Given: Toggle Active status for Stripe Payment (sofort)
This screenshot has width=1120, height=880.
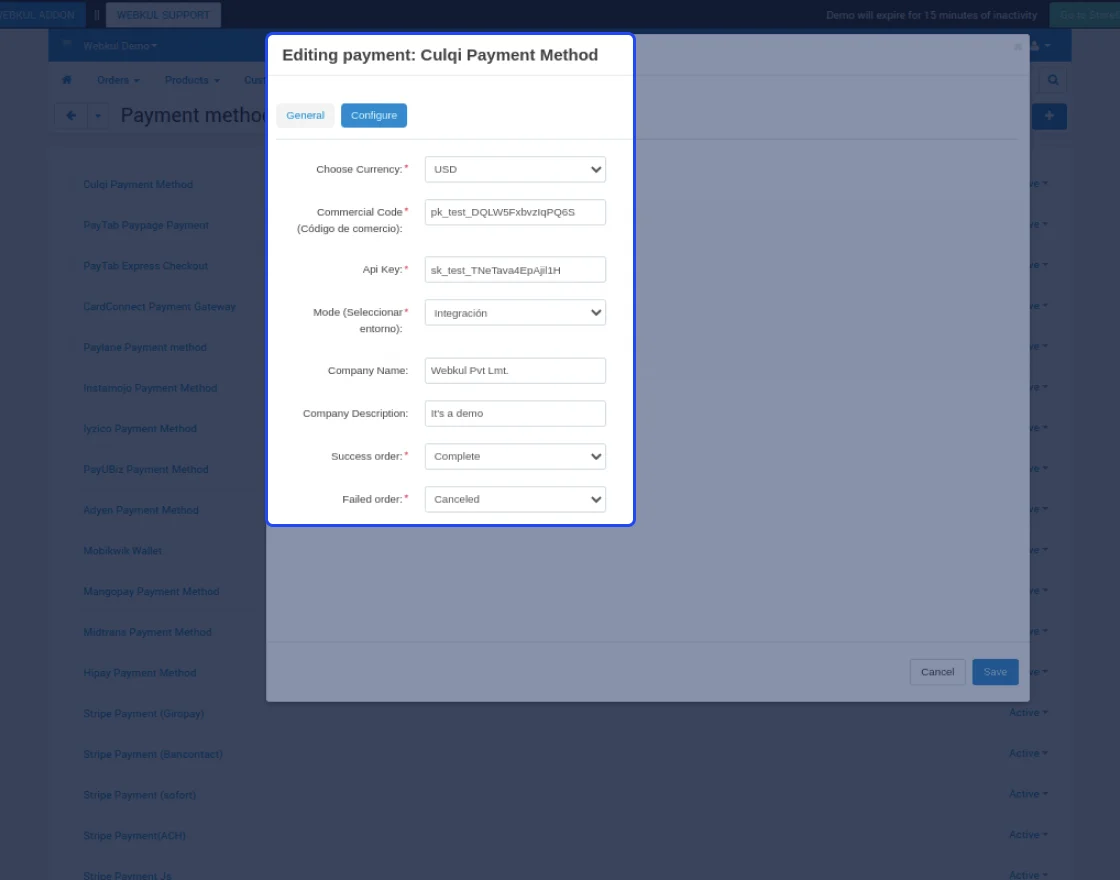Looking at the screenshot, I should 1028,794.
